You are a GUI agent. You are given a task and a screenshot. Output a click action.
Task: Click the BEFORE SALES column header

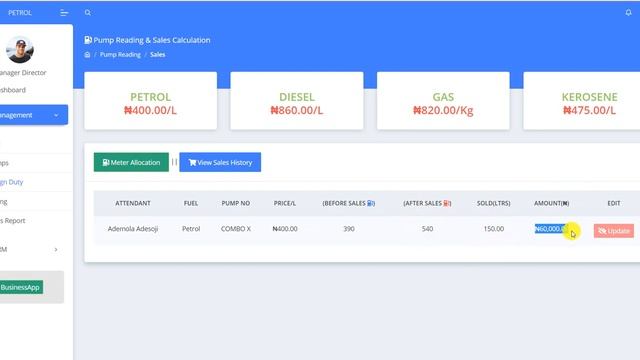point(349,203)
